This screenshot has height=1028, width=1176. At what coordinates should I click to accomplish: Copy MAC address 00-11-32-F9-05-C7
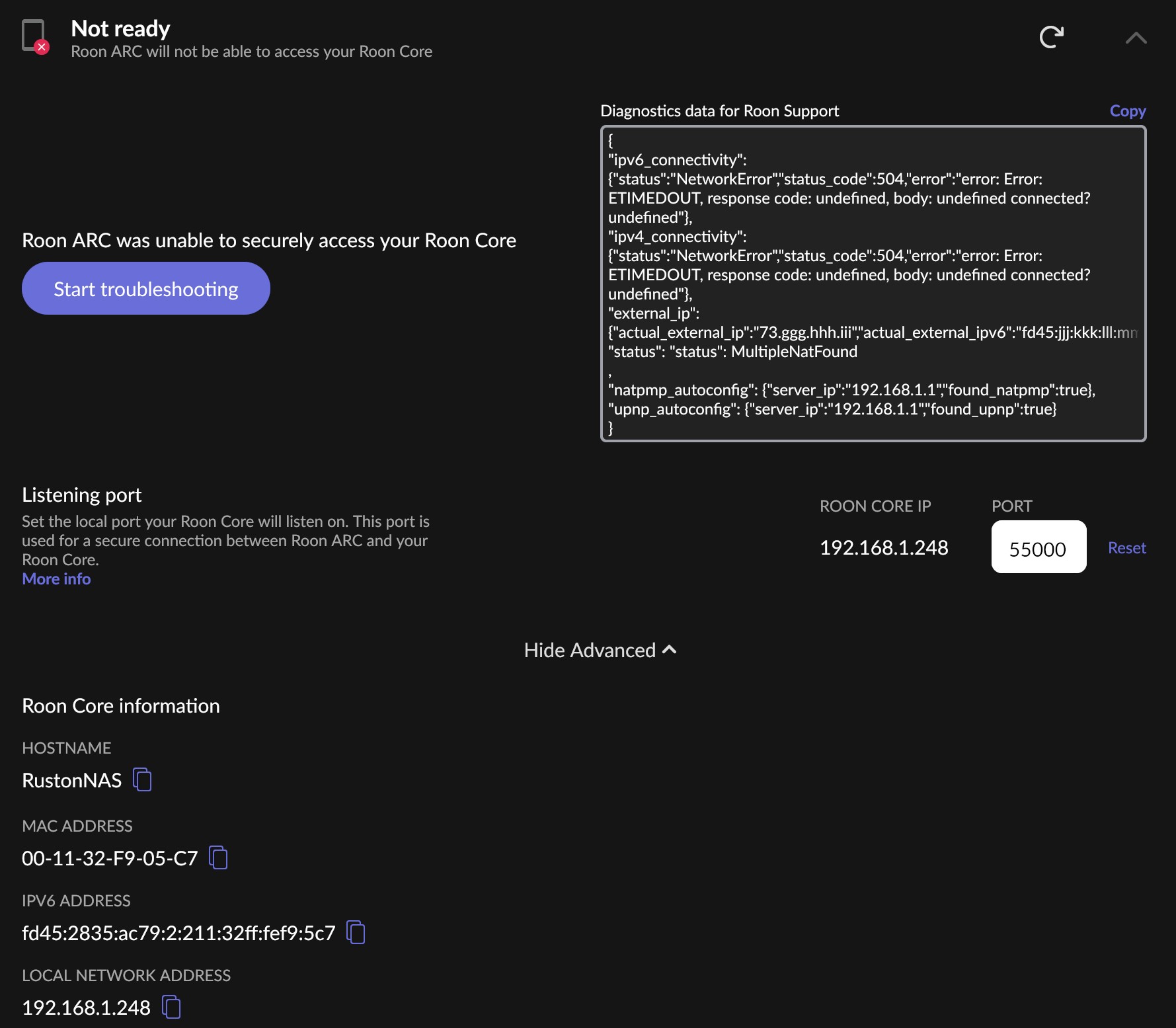[x=218, y=857]
